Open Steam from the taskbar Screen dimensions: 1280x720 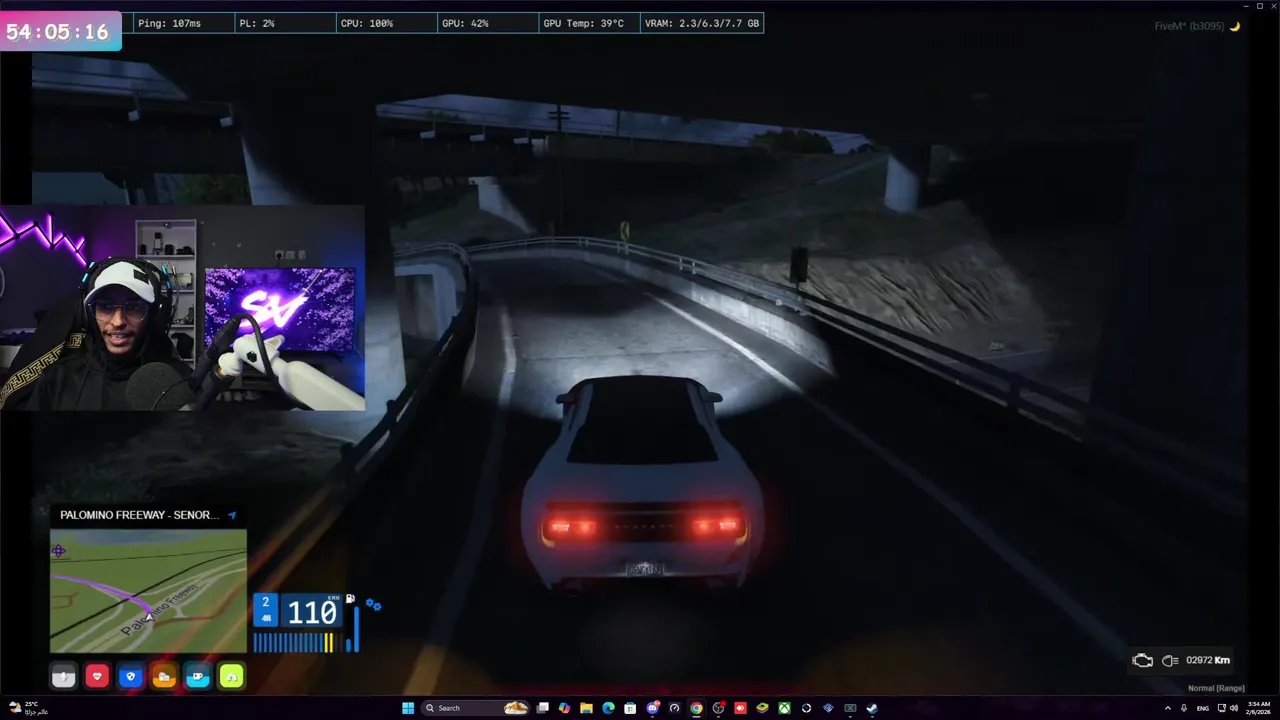coord(872,708)
